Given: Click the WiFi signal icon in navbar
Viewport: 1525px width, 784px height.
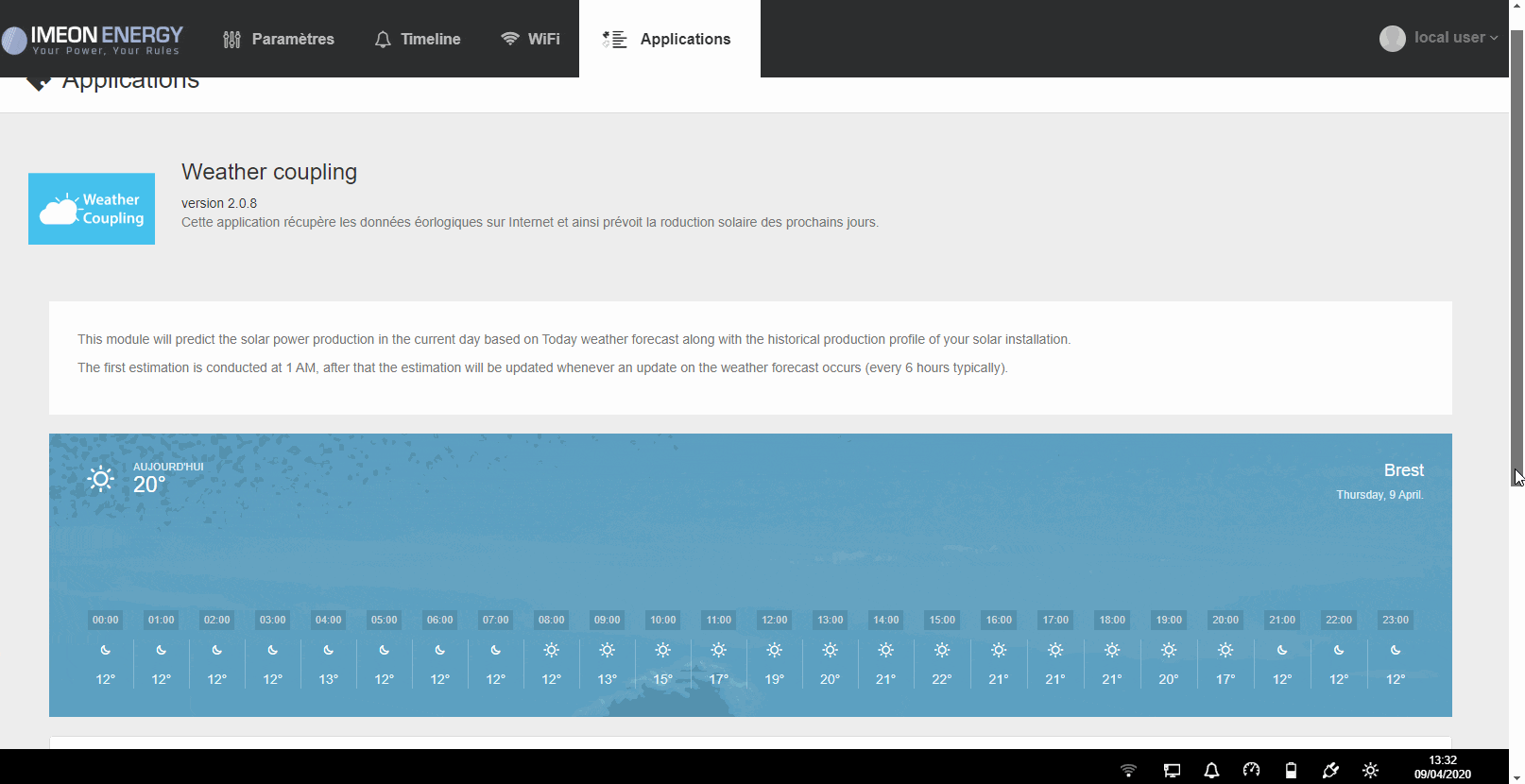Looking at the screenshot, I should pyautogui.click(x=510, y=39).
